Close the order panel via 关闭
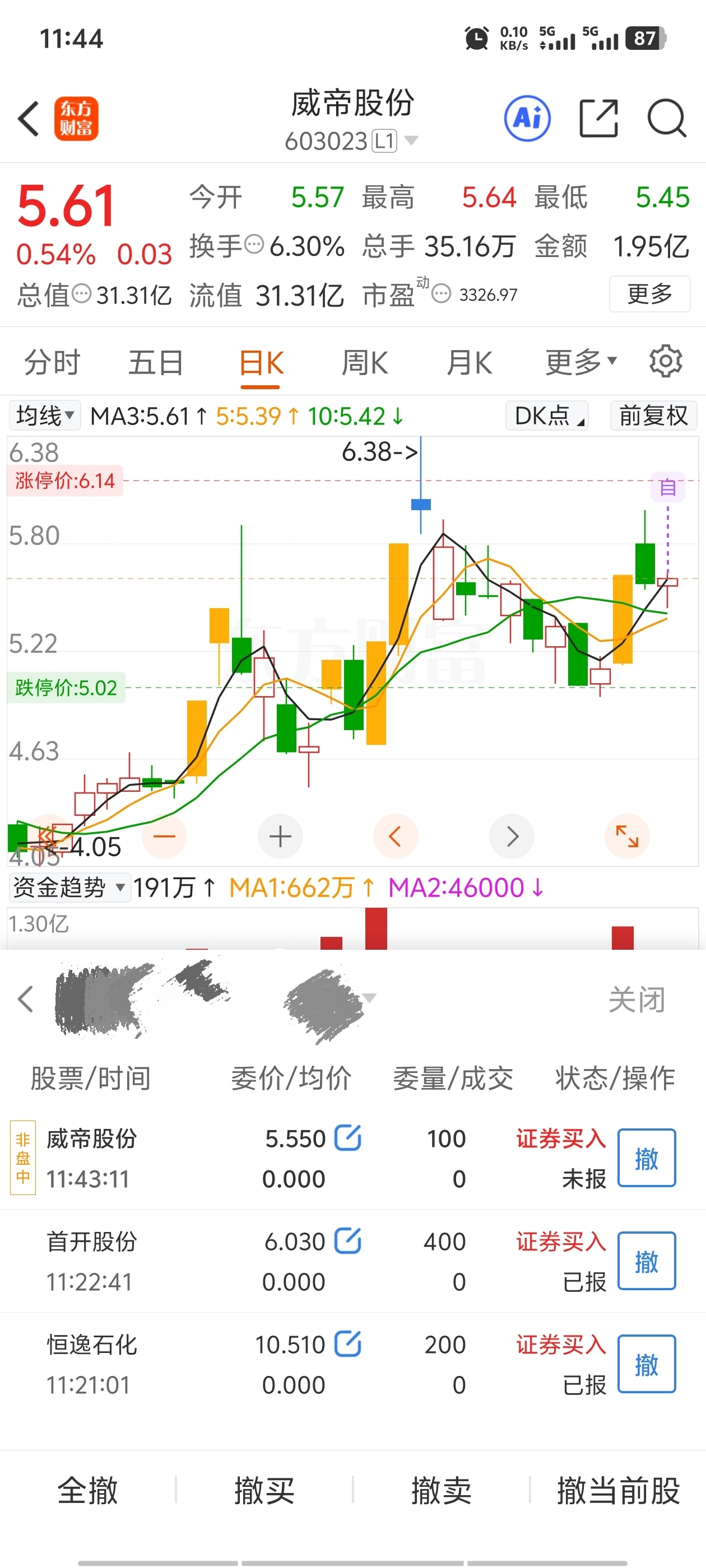 point(637,1000)
